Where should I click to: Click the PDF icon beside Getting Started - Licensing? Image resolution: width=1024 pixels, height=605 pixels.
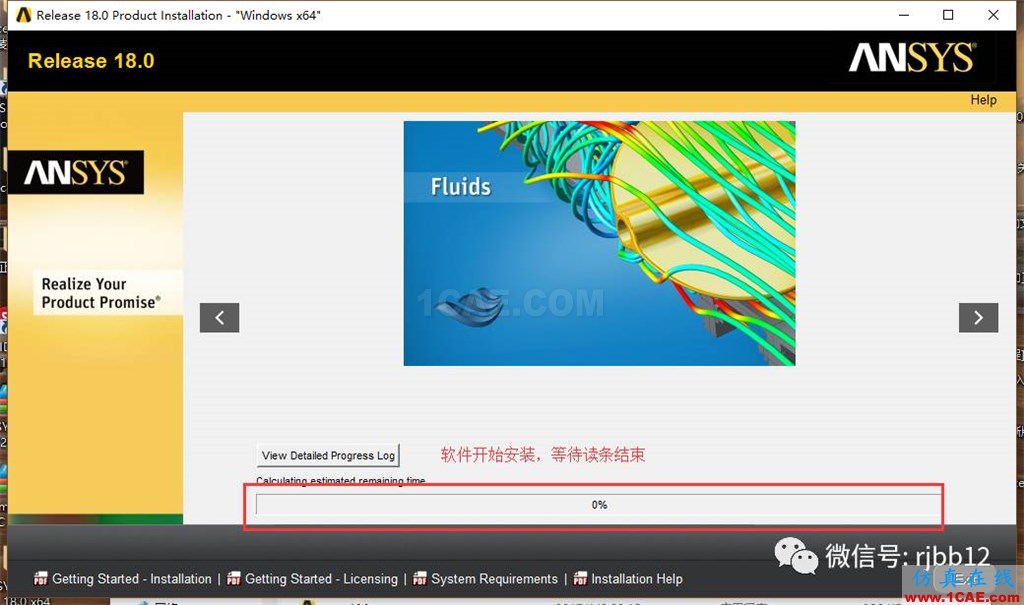tap(234, 578)
